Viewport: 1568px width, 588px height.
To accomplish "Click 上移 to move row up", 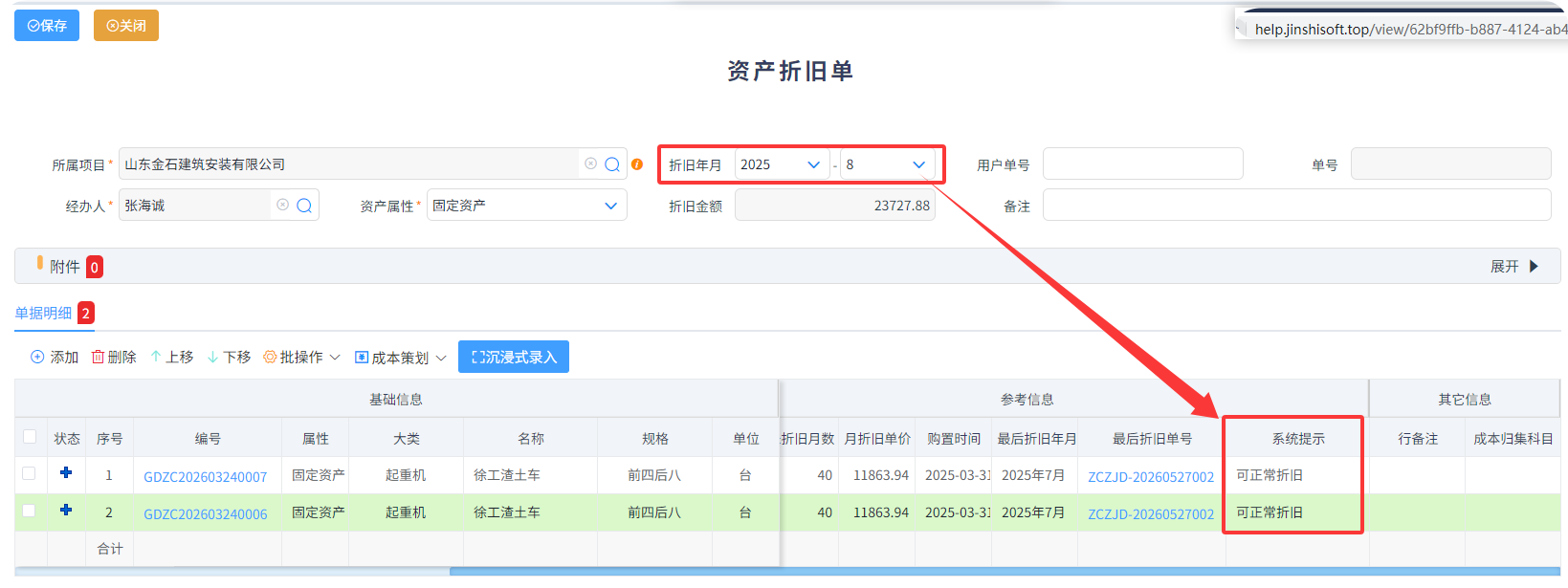I will tap(172, 357).
